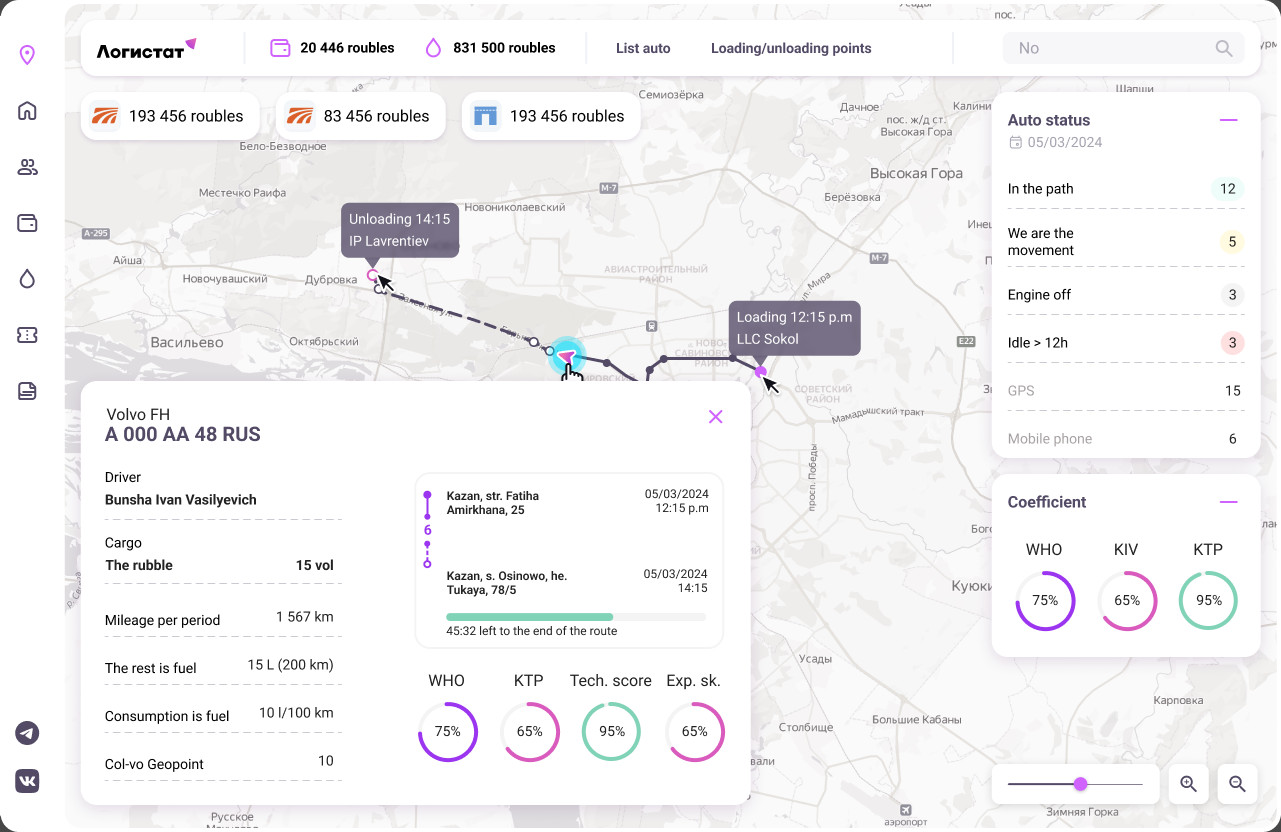This screenshot has height=832, width=1281.
Task: Select the We are the movement row
Action: [1125, 242]
